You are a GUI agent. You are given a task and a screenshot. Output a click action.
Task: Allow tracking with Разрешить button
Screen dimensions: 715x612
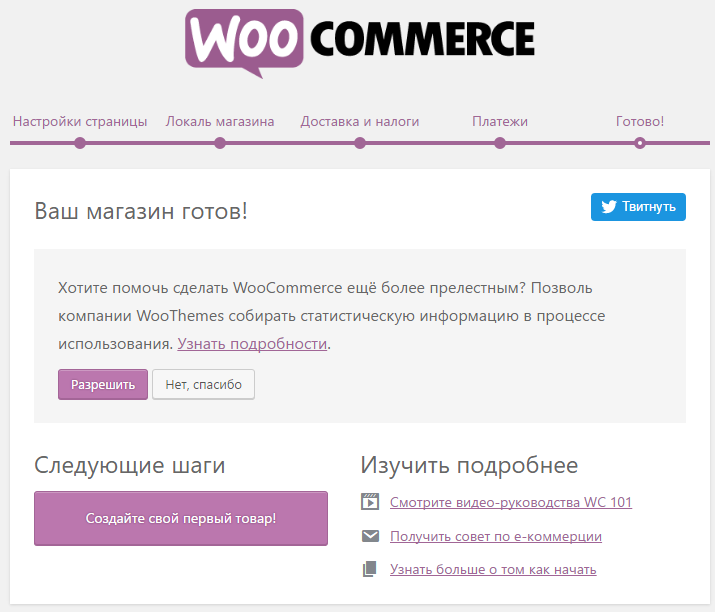(103, 384)
